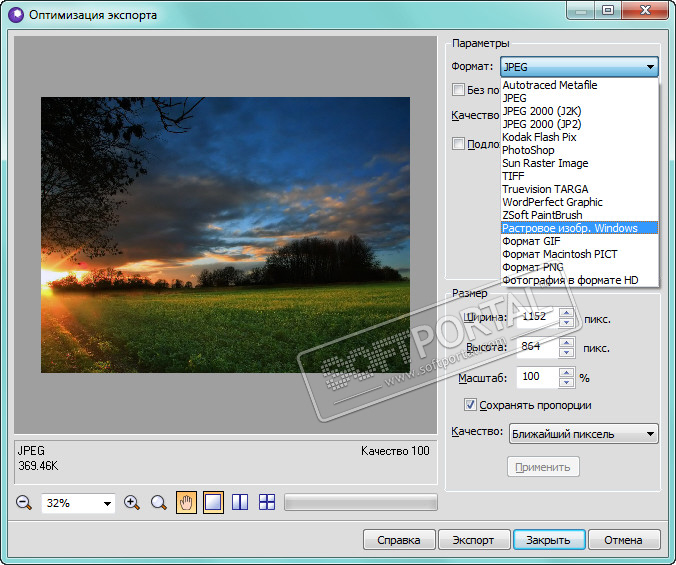This screenshot has width=676, height=565.
Task: Select the zoom-to-fit magnifier icon
Action: click(159, 503)
